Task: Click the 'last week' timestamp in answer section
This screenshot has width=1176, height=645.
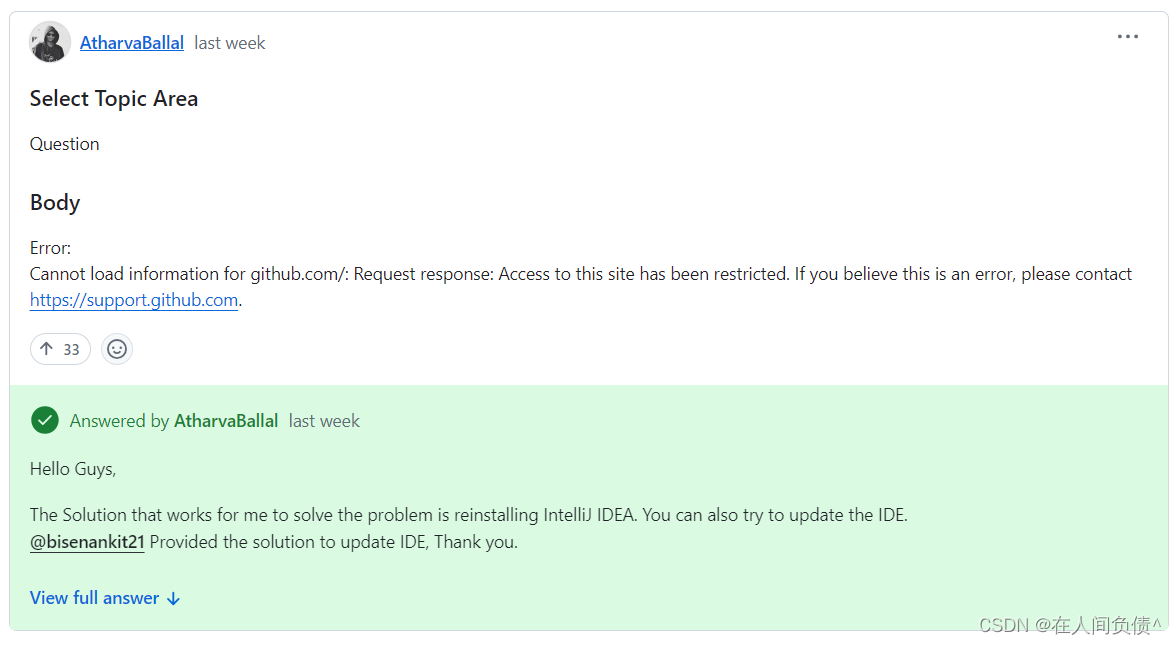Action: pos(324,421)
